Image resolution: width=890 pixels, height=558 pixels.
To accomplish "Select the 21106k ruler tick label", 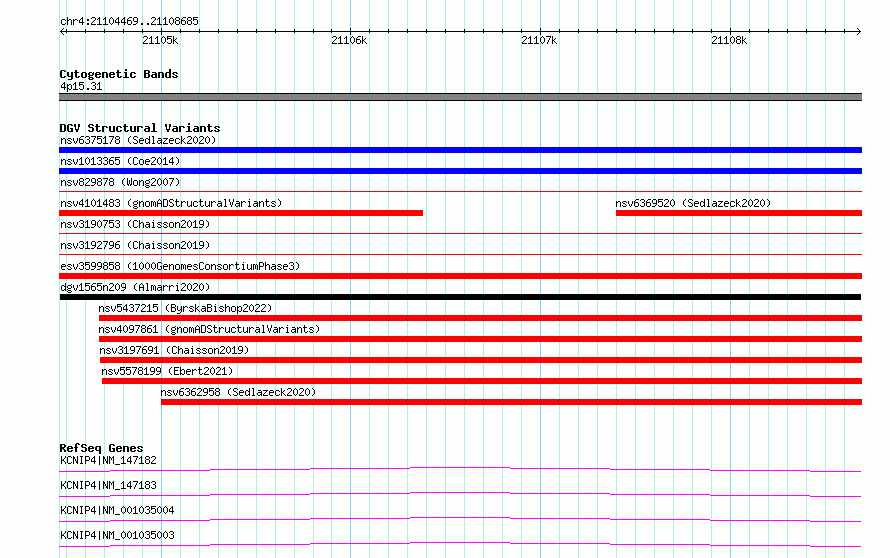I will point(349,40).
